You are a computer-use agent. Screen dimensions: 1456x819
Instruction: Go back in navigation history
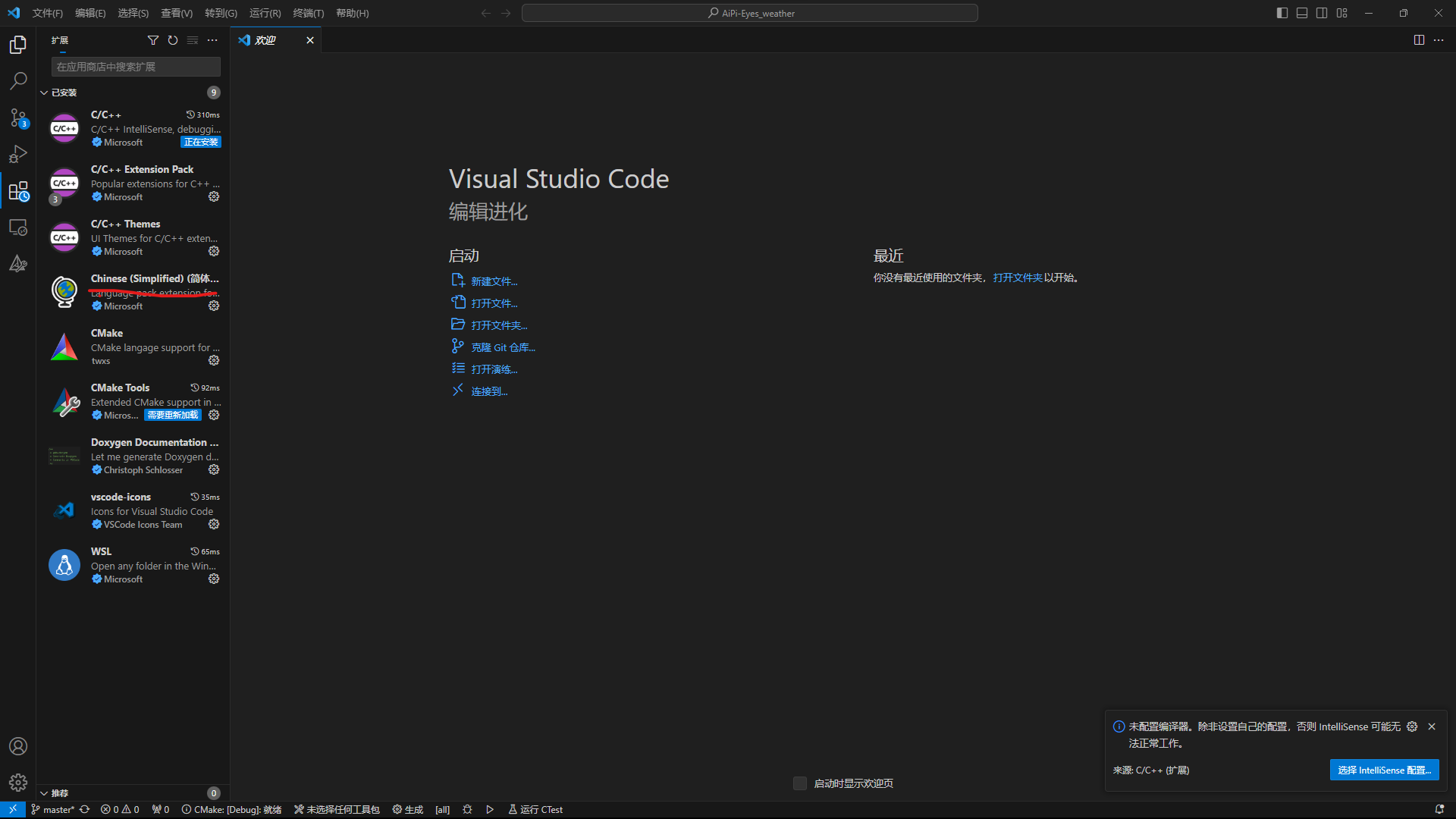[486, 13]
